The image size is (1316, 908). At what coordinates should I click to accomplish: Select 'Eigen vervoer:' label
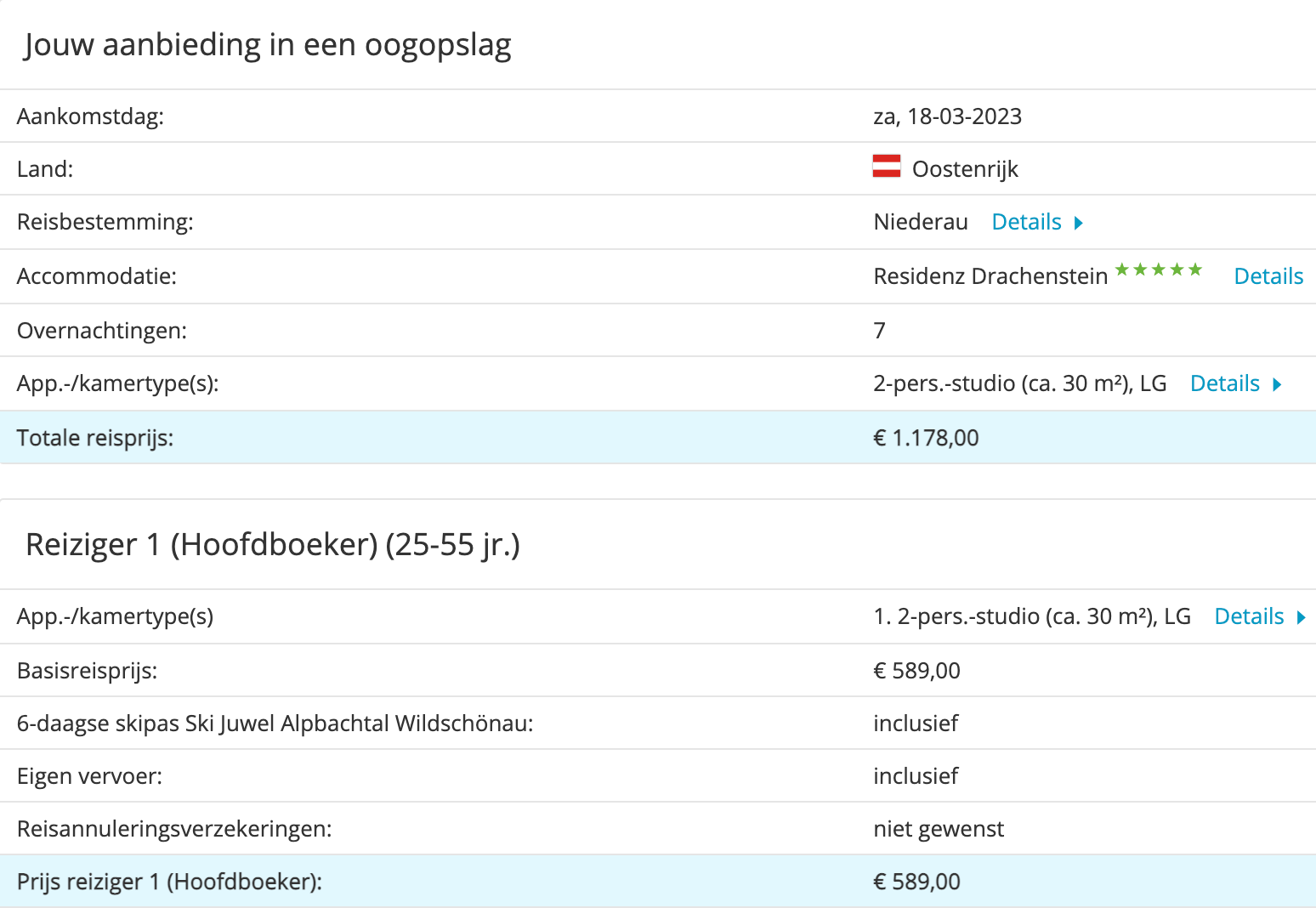[89, 776]
